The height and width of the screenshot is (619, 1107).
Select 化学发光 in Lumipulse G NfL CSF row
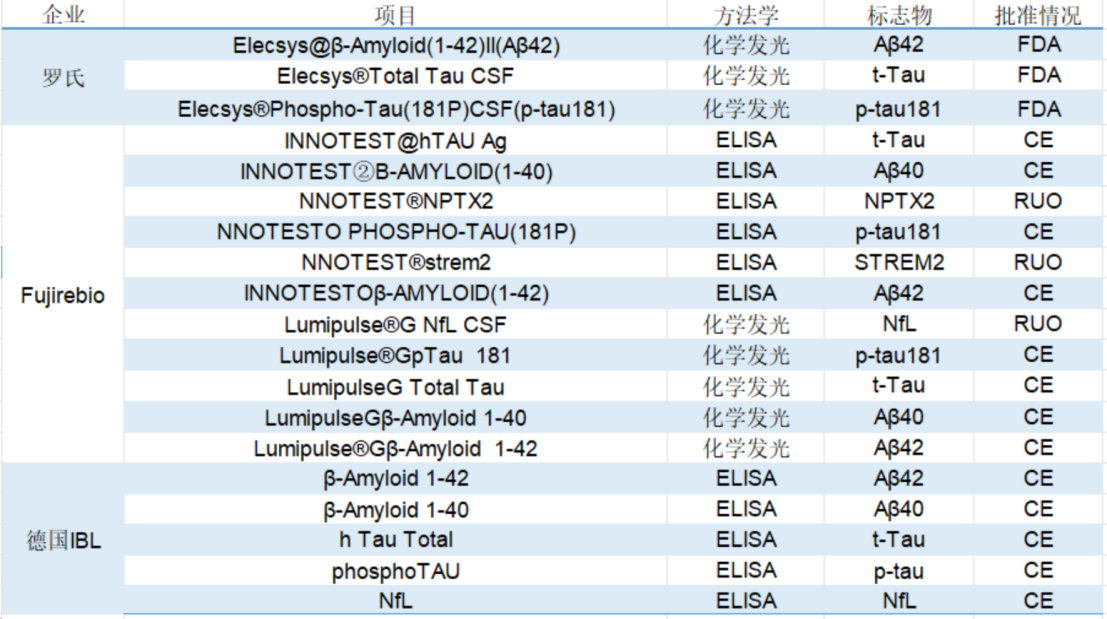[x=746, y=324]
